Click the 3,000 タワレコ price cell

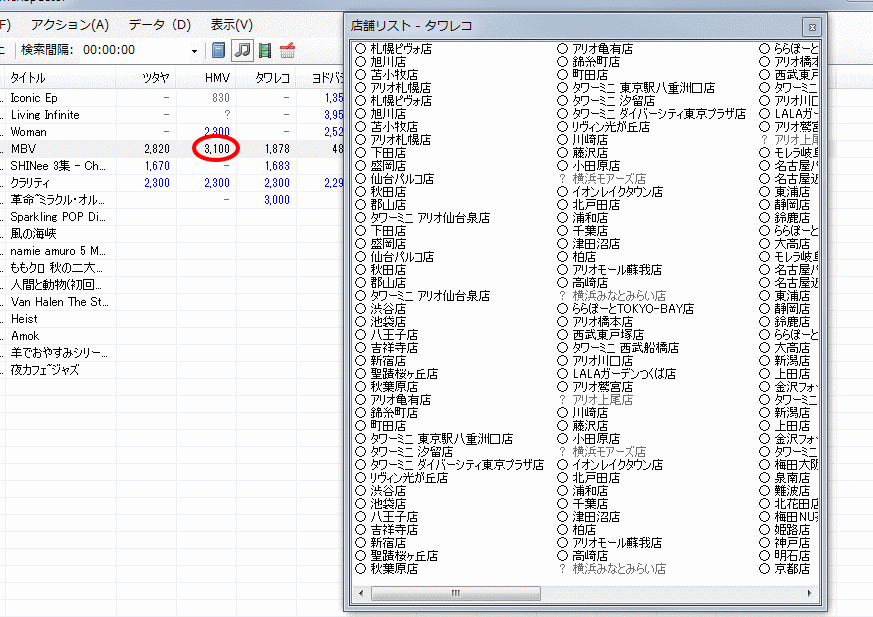pyautogui.click(x=277, y=200)
